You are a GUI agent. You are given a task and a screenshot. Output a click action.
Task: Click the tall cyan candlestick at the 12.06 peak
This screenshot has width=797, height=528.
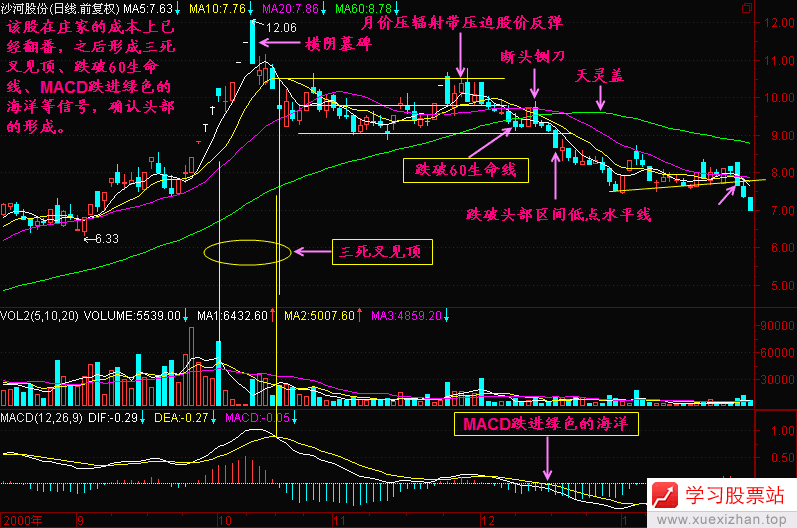coord(253,42)
